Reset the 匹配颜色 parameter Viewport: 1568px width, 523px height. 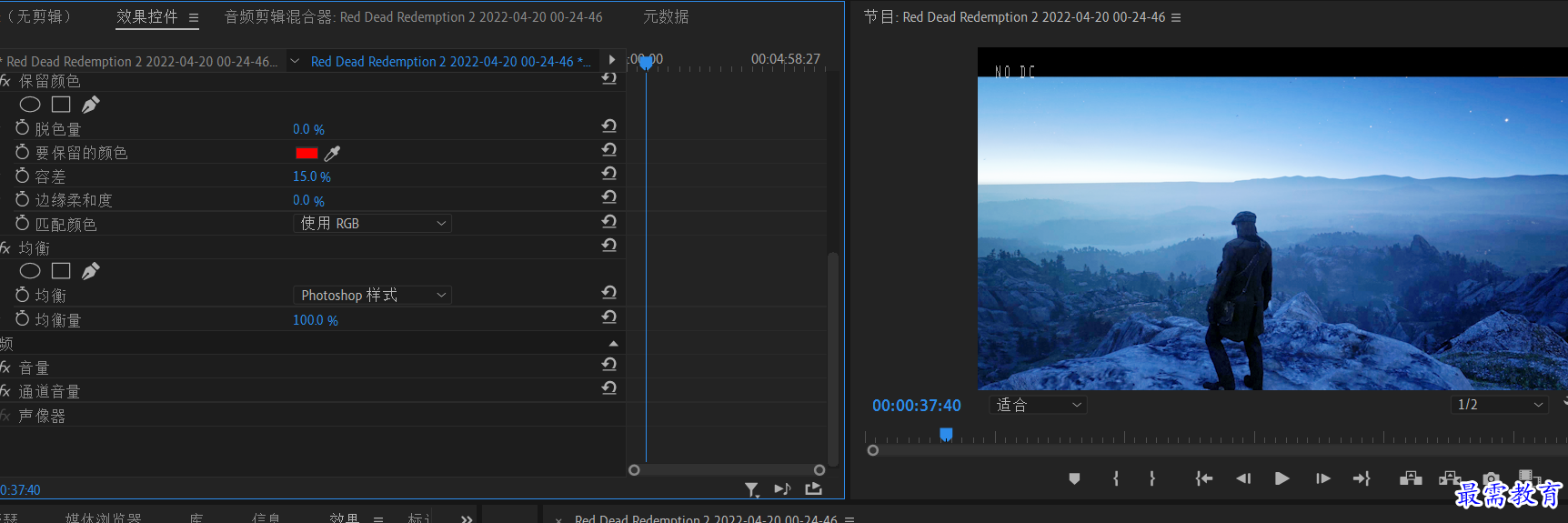609,222
